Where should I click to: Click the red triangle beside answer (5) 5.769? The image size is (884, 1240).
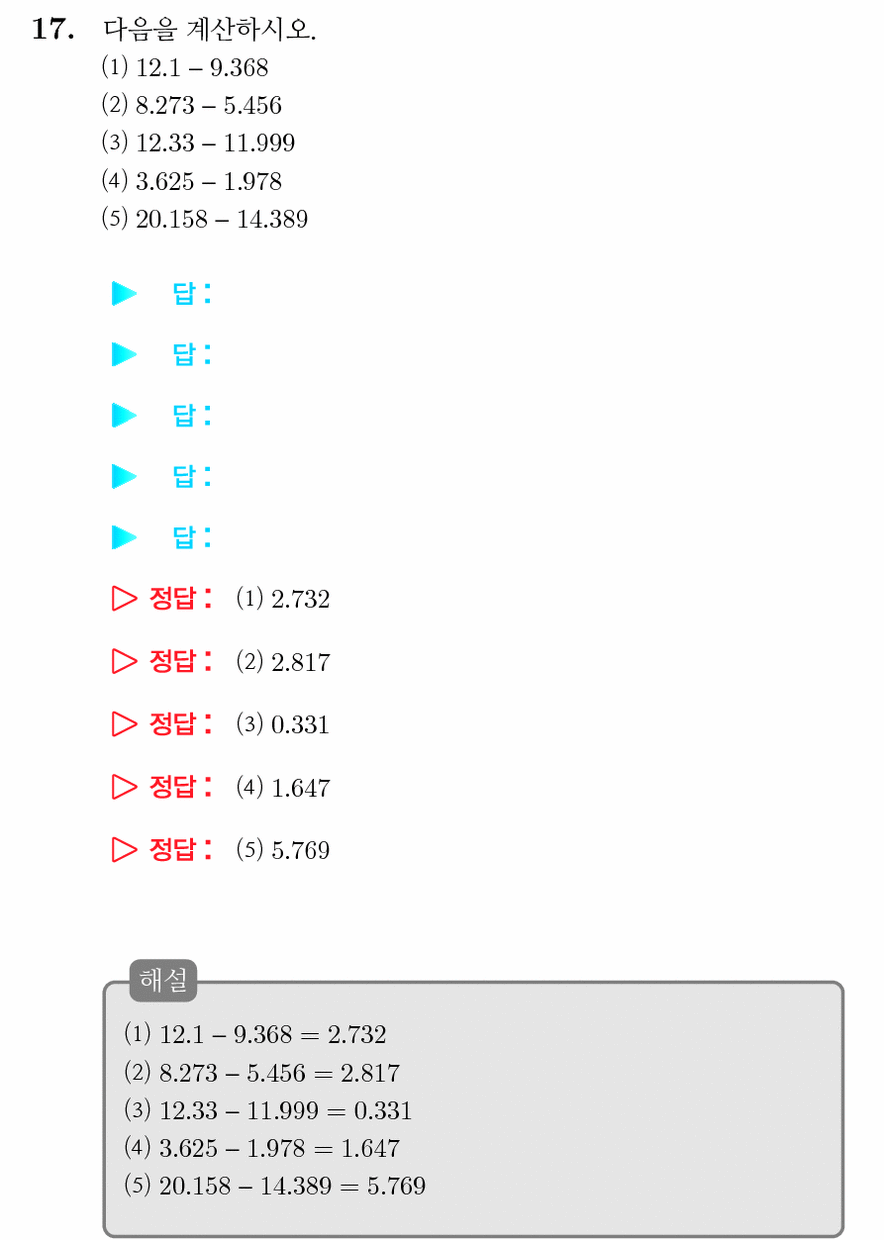click(124, 850)
